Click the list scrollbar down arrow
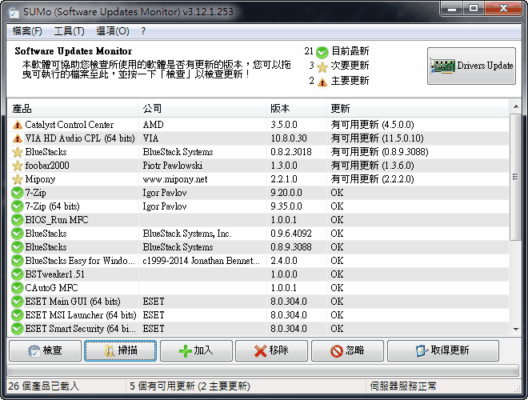 (516, 329)
